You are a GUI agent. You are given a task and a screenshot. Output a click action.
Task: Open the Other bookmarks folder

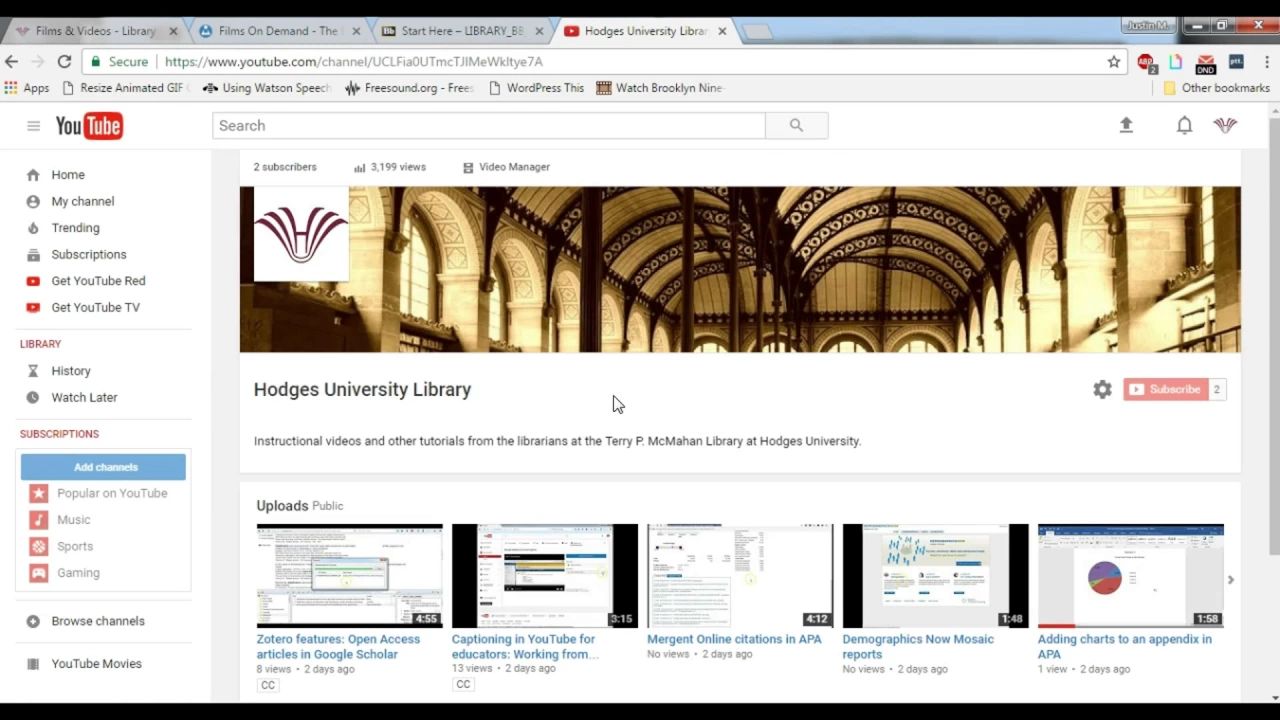(1216, 88)
